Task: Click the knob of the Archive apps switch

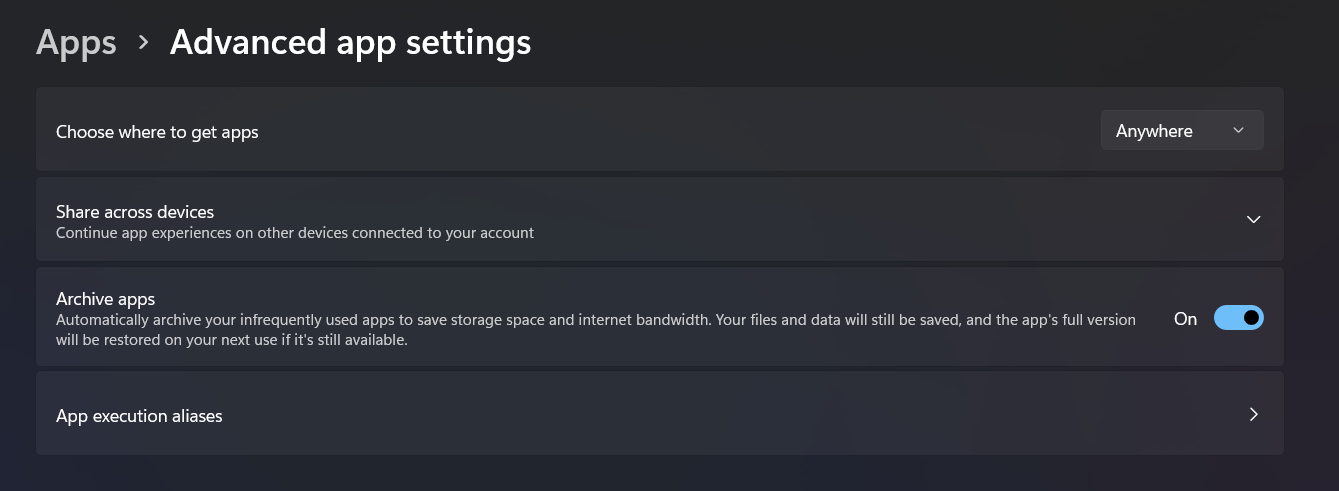Action: click(1250, 318)
